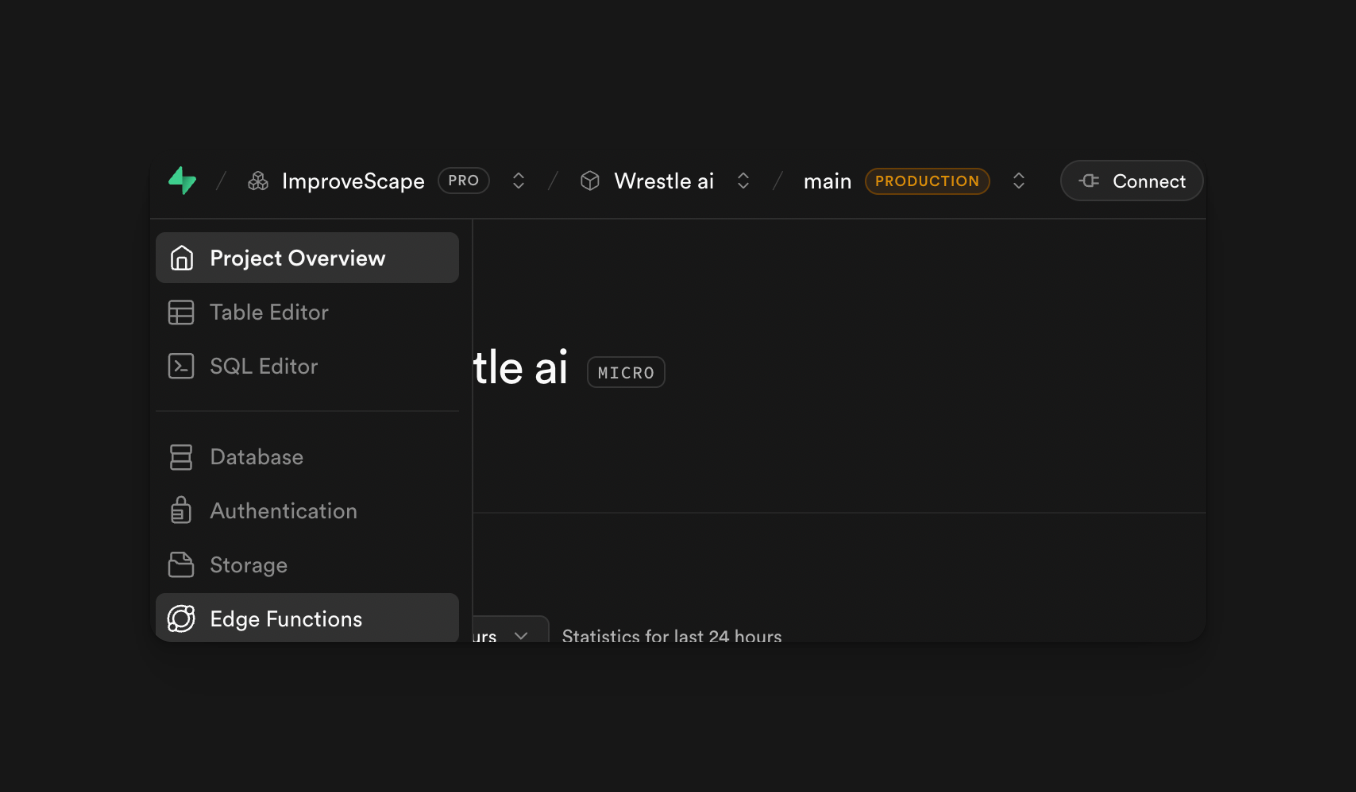1356x792 pixels.
Task: Open Edge Functions in the sidebar
Action: coord(307,618)
